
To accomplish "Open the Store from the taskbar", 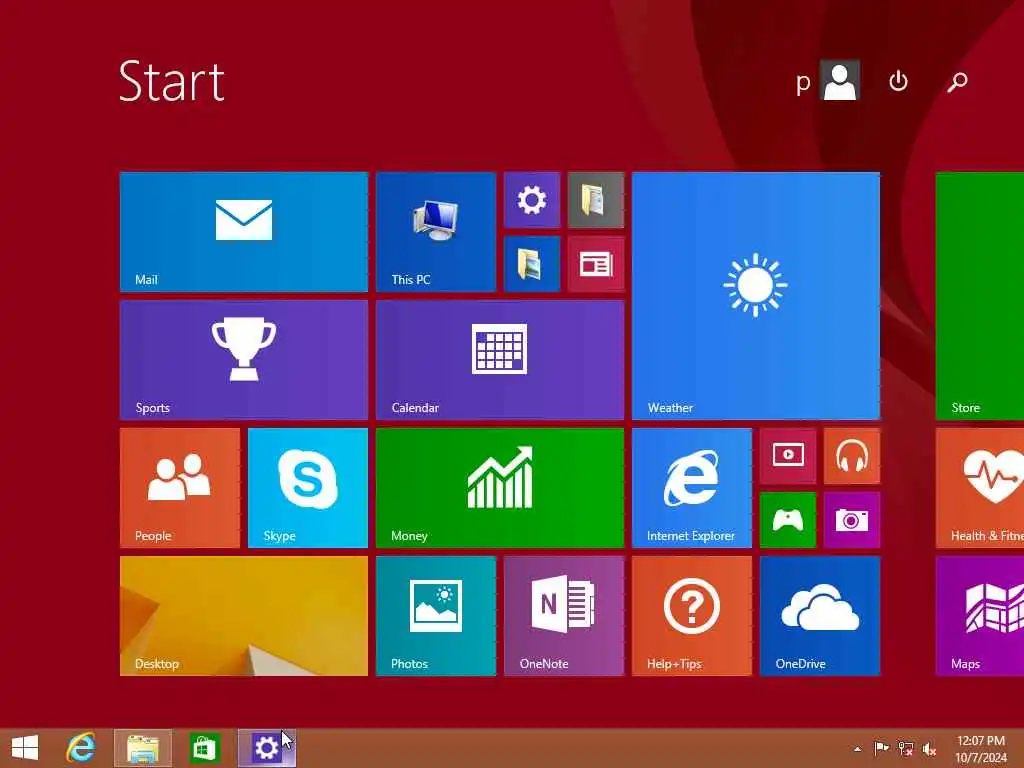I will click(x=204, y=748).
